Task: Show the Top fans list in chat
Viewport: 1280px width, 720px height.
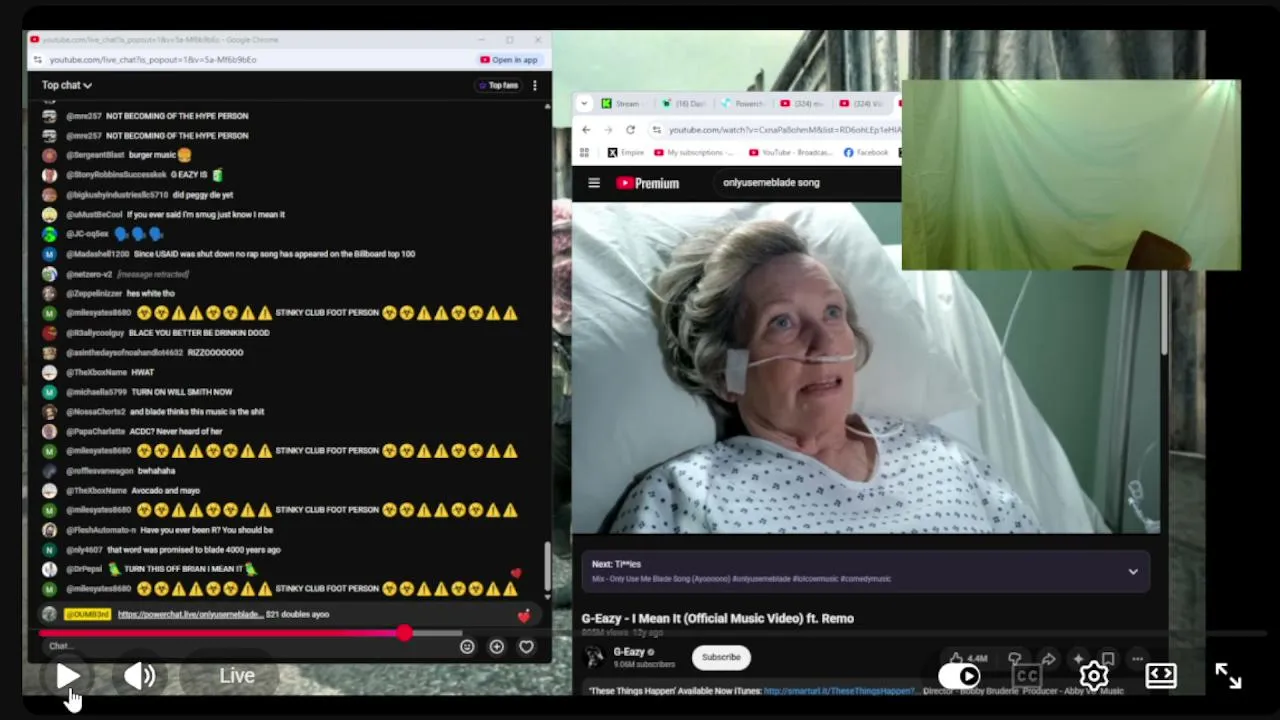Action: click(x=497, y=85)
